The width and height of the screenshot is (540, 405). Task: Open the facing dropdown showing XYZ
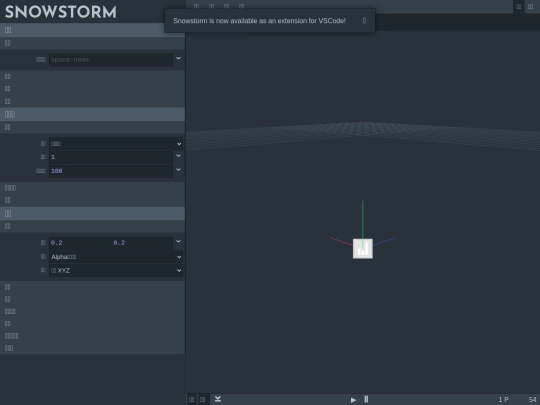(x=116, y=270)
